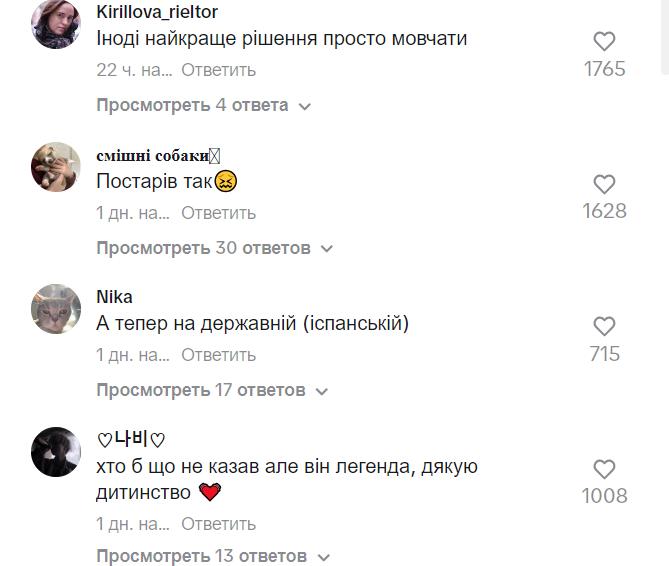The width and height of the screenshot is (669, 566).
Task: Like the 'Постарів так' comment heart
Action: pos(604,184)
